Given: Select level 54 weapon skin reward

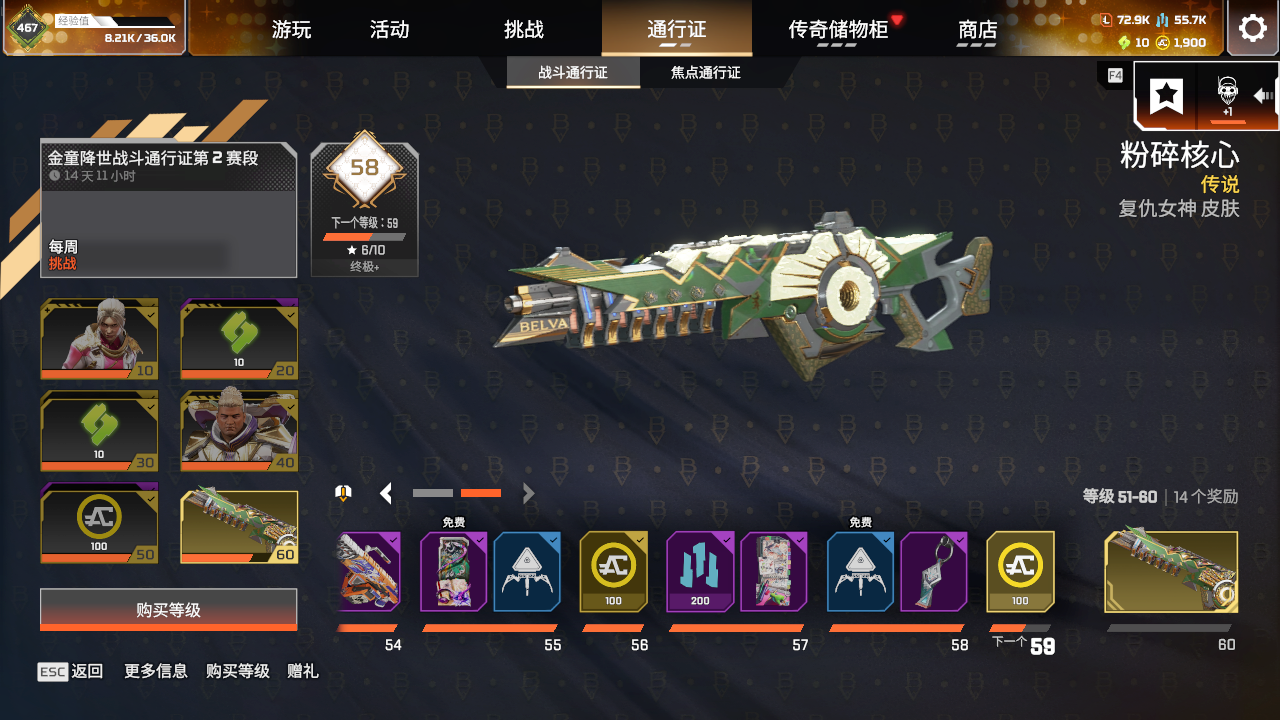Looking at the screenshot, I should (x=369, y=571).
